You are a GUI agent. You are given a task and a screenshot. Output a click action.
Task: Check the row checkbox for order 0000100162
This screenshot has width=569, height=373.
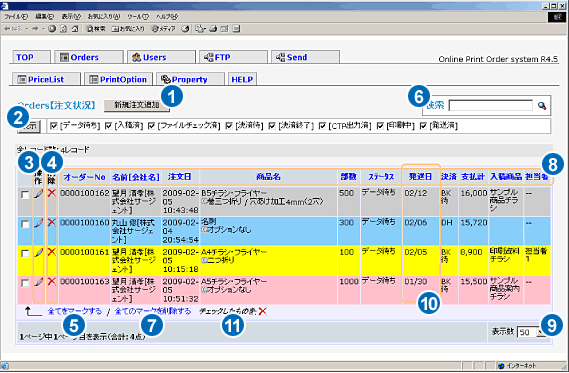coord(25,195)
